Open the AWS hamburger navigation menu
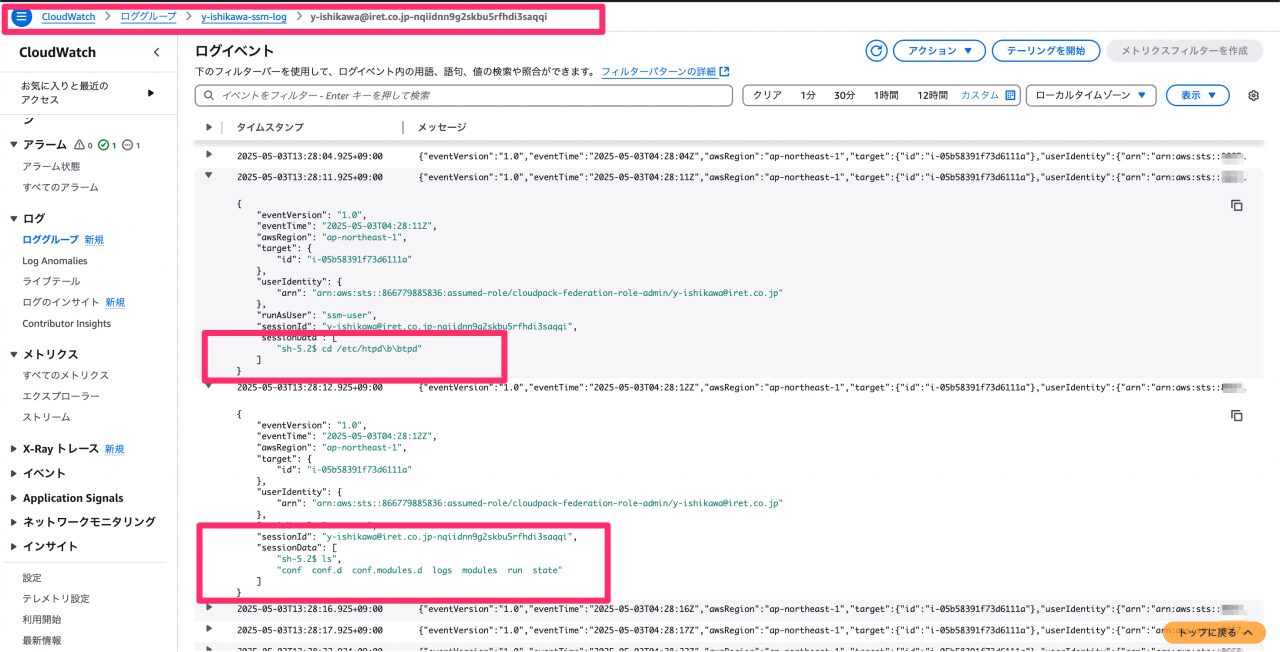The width and height of the screenshot is (1280, 652). pyautogui.click(x=21, y=17)
